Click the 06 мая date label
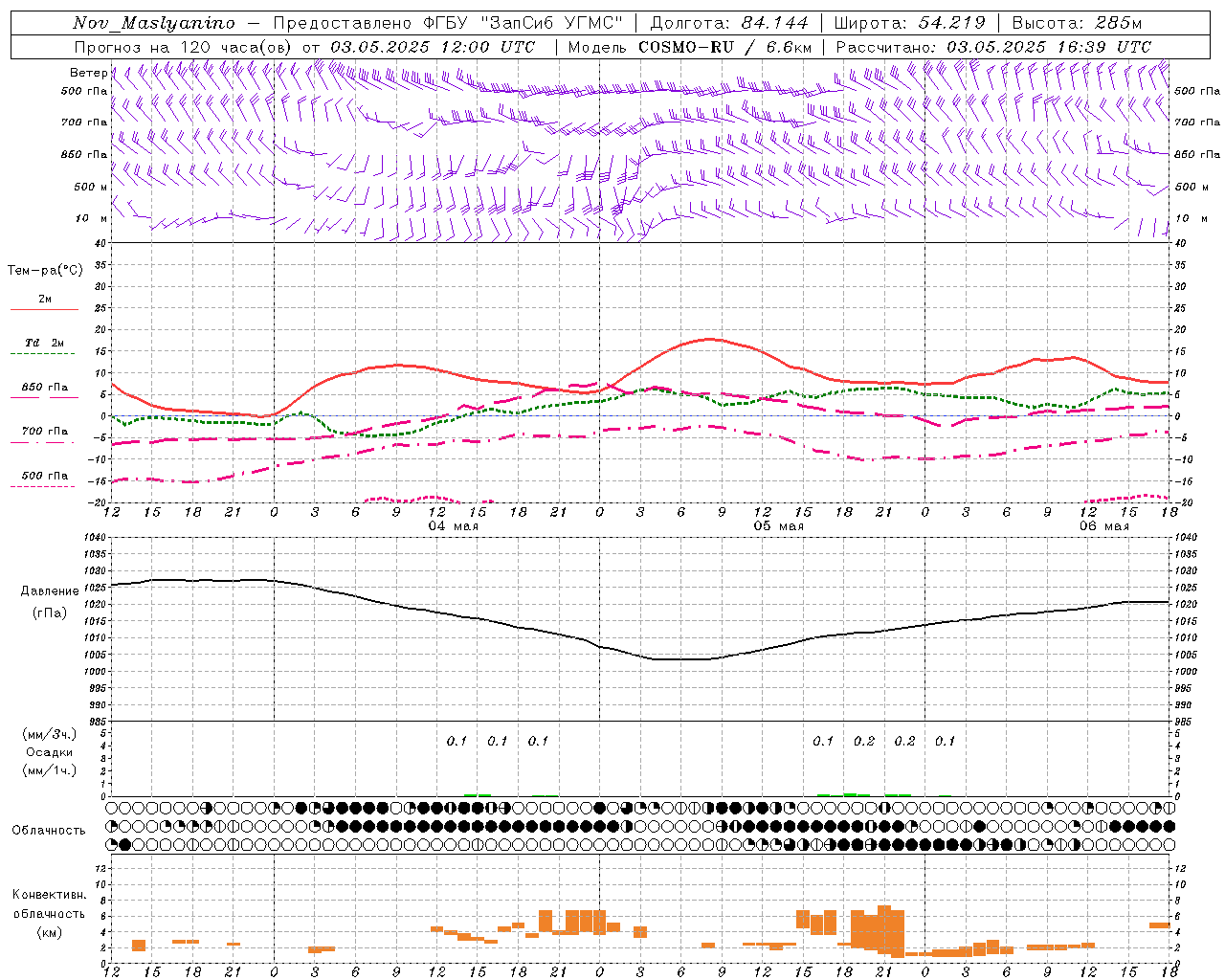 [1103, 526]
